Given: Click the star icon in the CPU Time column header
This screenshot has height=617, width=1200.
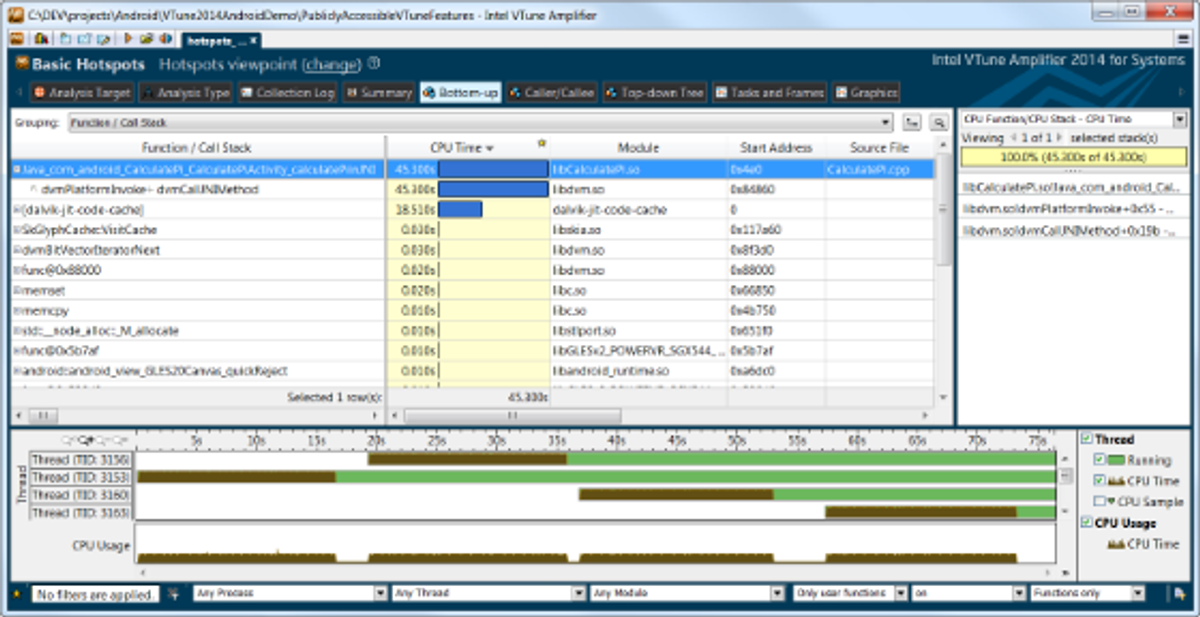Looking at the screenshot, I should (x=541, y=143).
